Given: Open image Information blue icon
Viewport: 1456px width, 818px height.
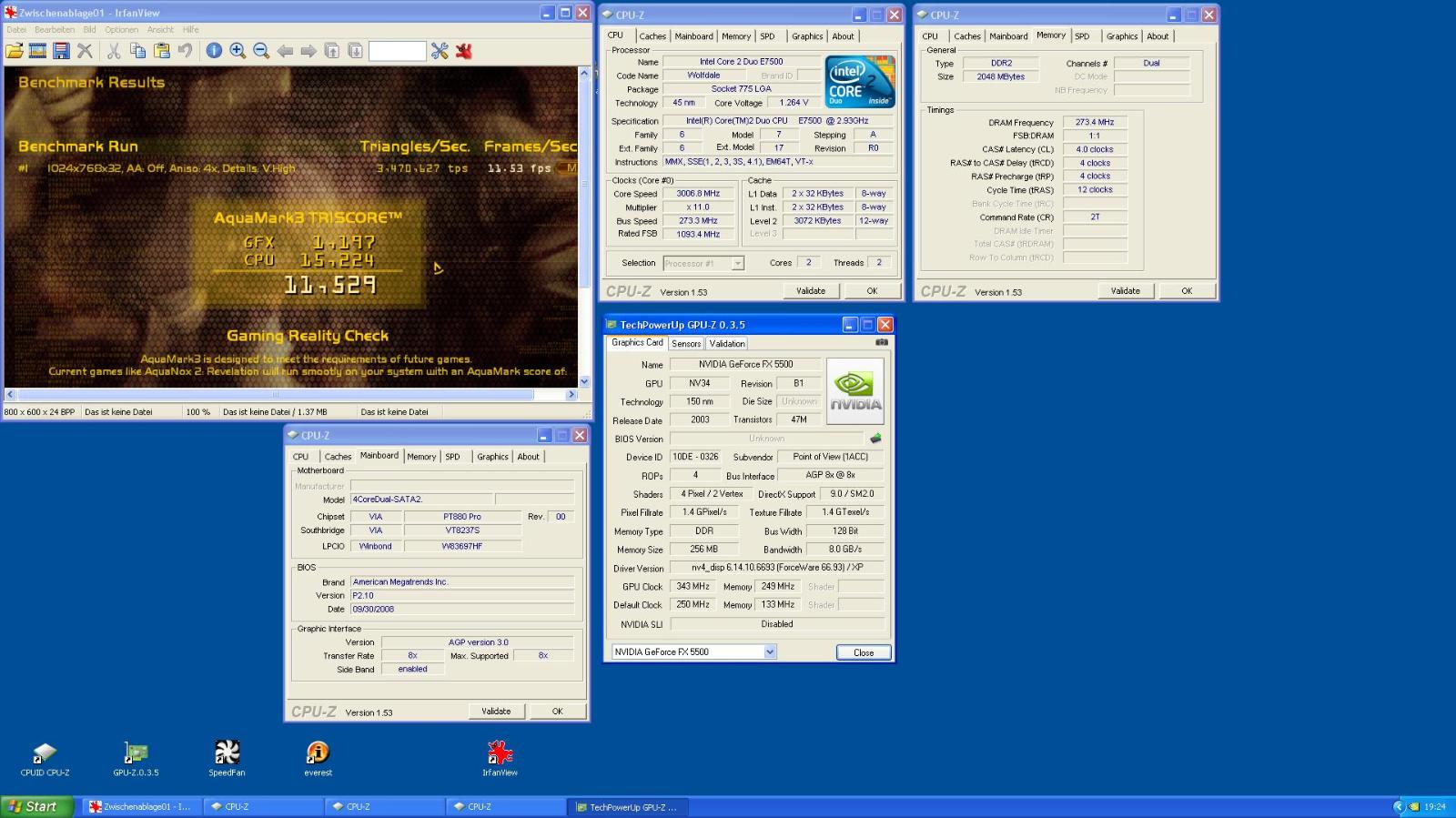Looking at the screenshot, I should point(214,51).
